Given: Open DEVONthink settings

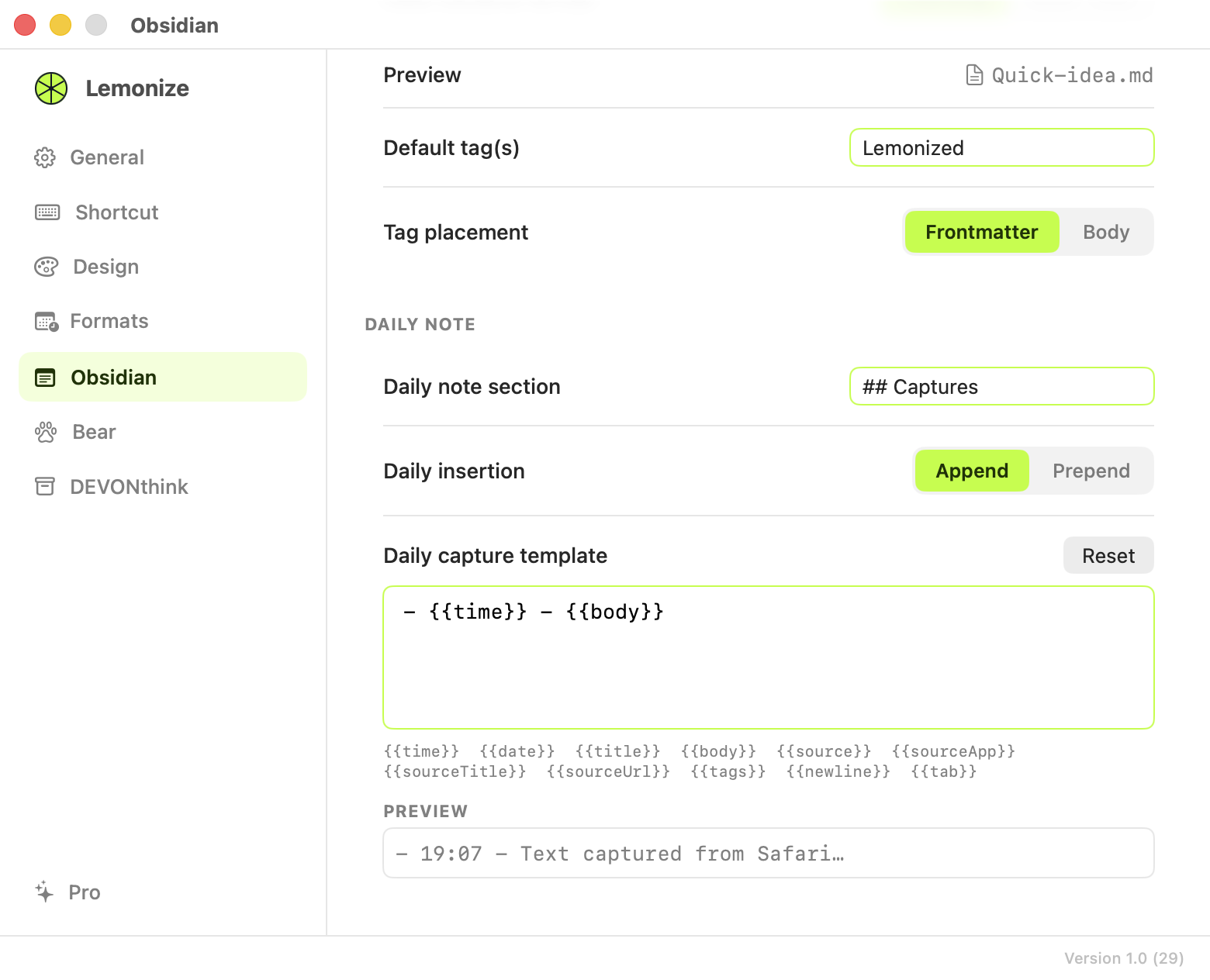Looking at the screenshot, I should tap(163, 487).
